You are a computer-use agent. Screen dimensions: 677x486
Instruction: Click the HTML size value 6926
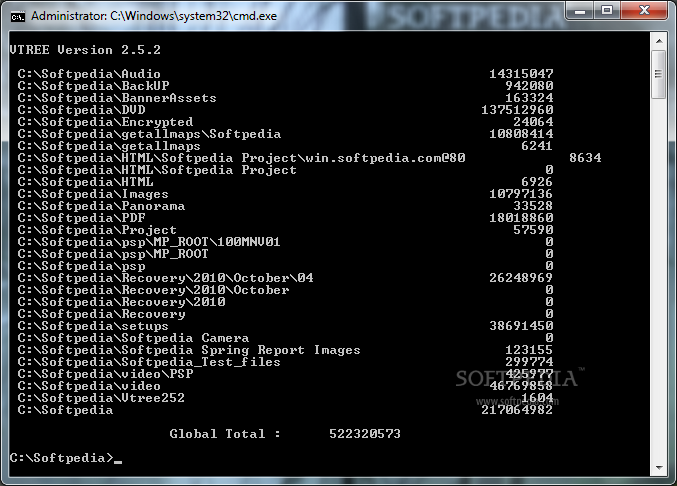(x=537, y=182)
